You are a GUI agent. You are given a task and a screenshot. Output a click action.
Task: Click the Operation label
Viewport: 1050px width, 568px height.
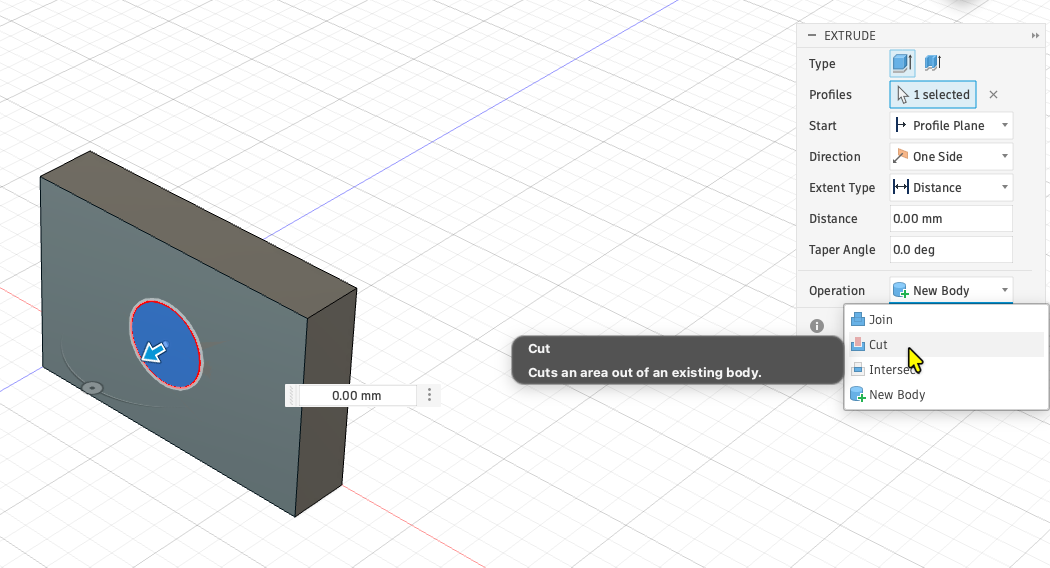[837, 291]
